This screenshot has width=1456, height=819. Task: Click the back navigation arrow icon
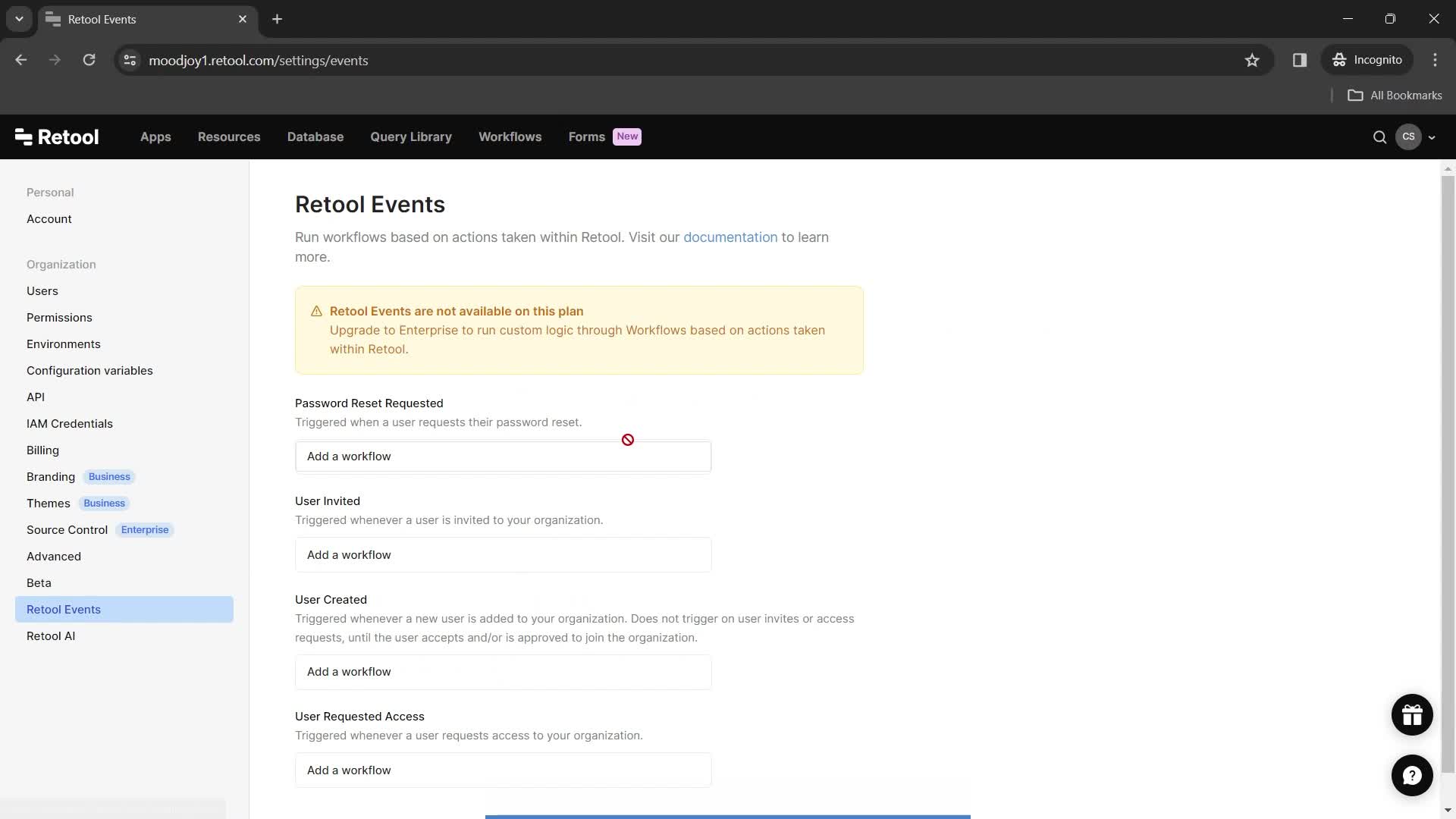pos(21,60)
